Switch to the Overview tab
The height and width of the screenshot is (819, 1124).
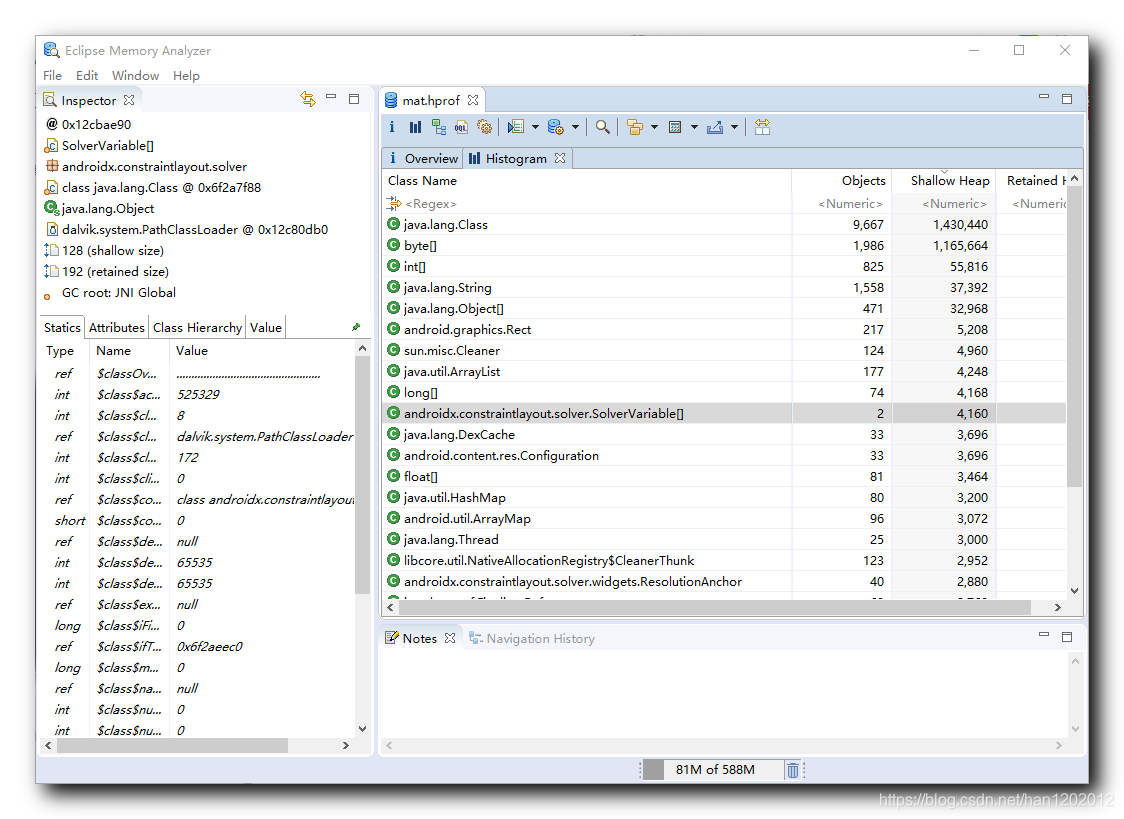(x=423, y=158)
